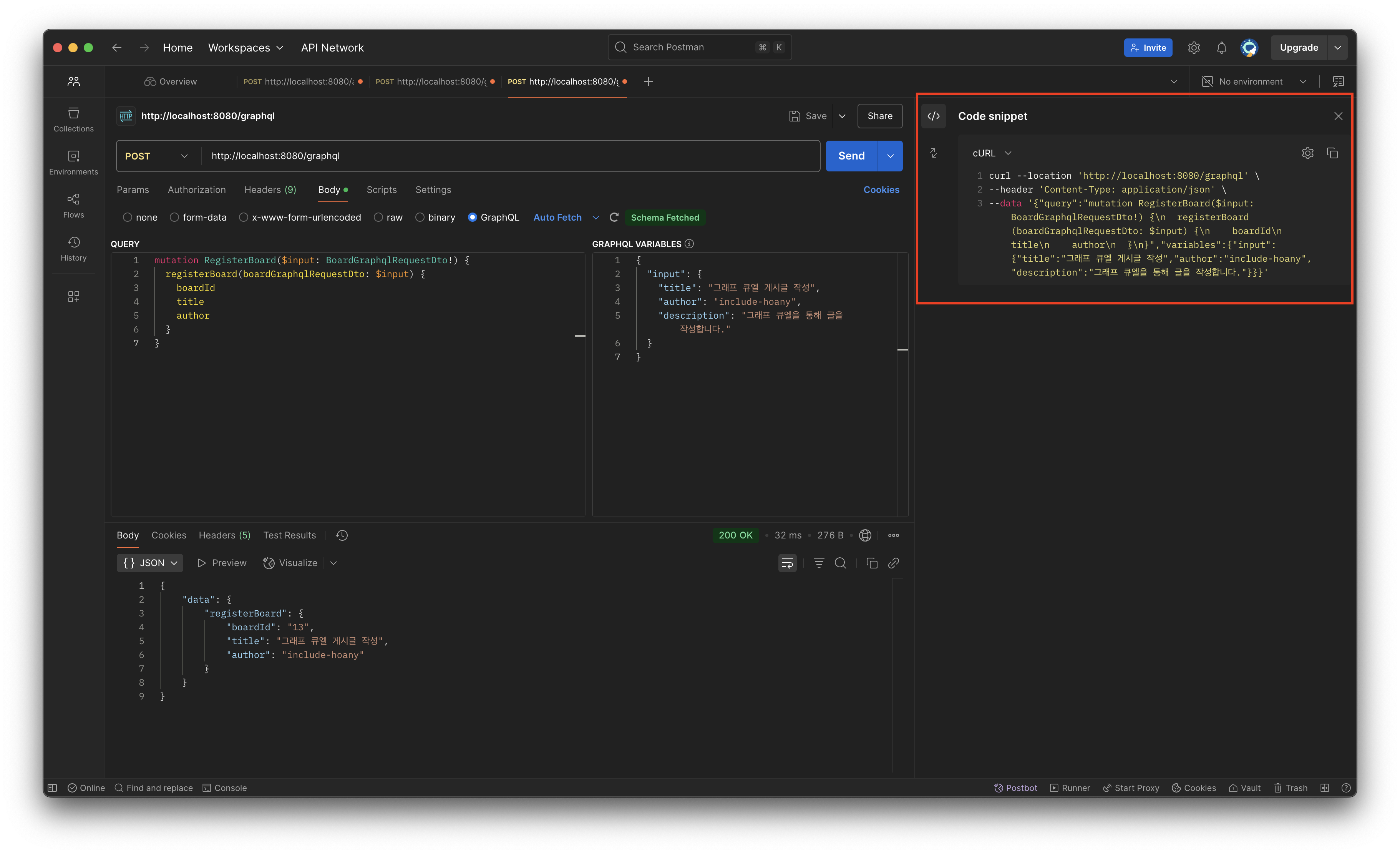The image size is (1400, 854).
Task: Open the Flows sidebar section
Action: 73,205
